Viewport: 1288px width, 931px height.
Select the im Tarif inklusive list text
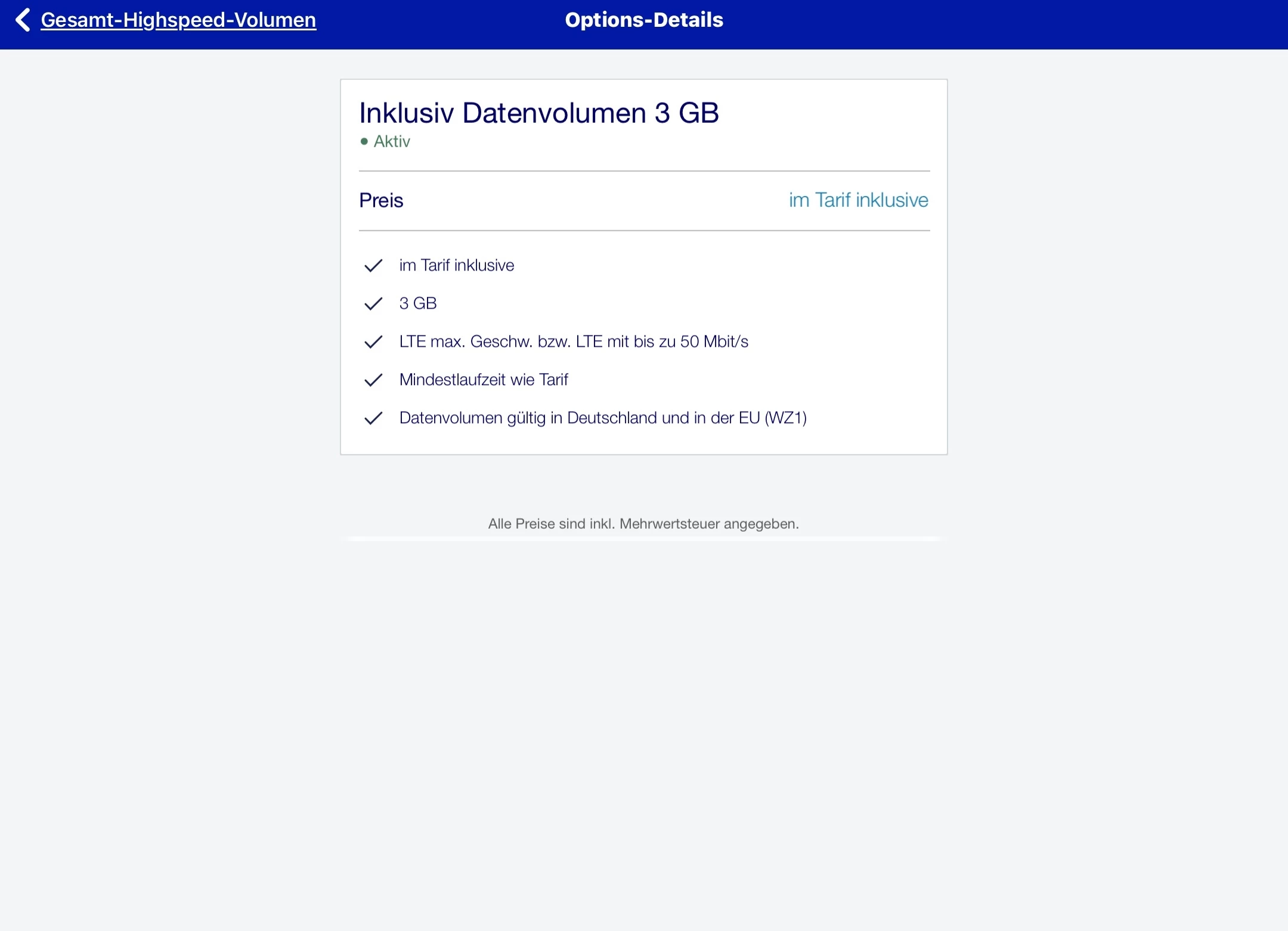[x=456, y=265]
